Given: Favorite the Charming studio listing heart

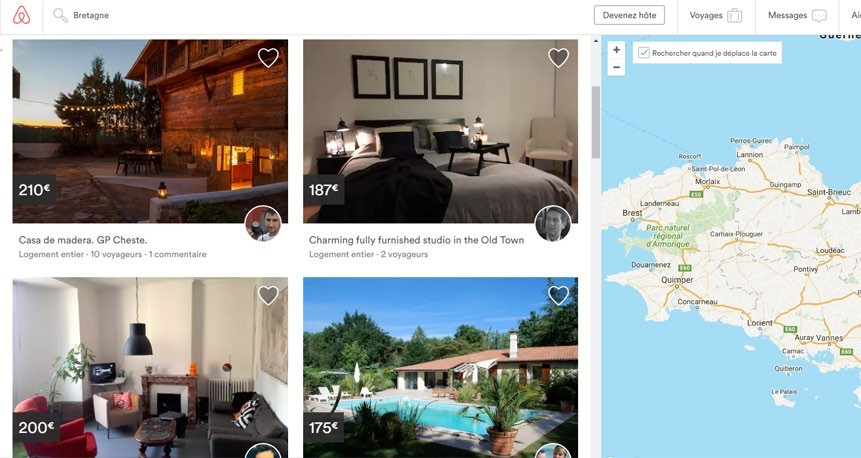Looking at the screenshot, I should [558, 58].
